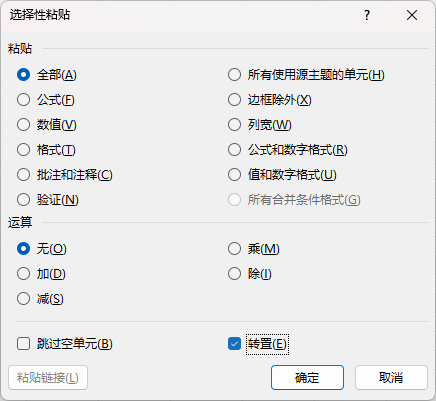The width and height of the screenshot is (436, 401).
Task: Close the 选择性粘贴 dialog
Action: click(x=412, y=15)
